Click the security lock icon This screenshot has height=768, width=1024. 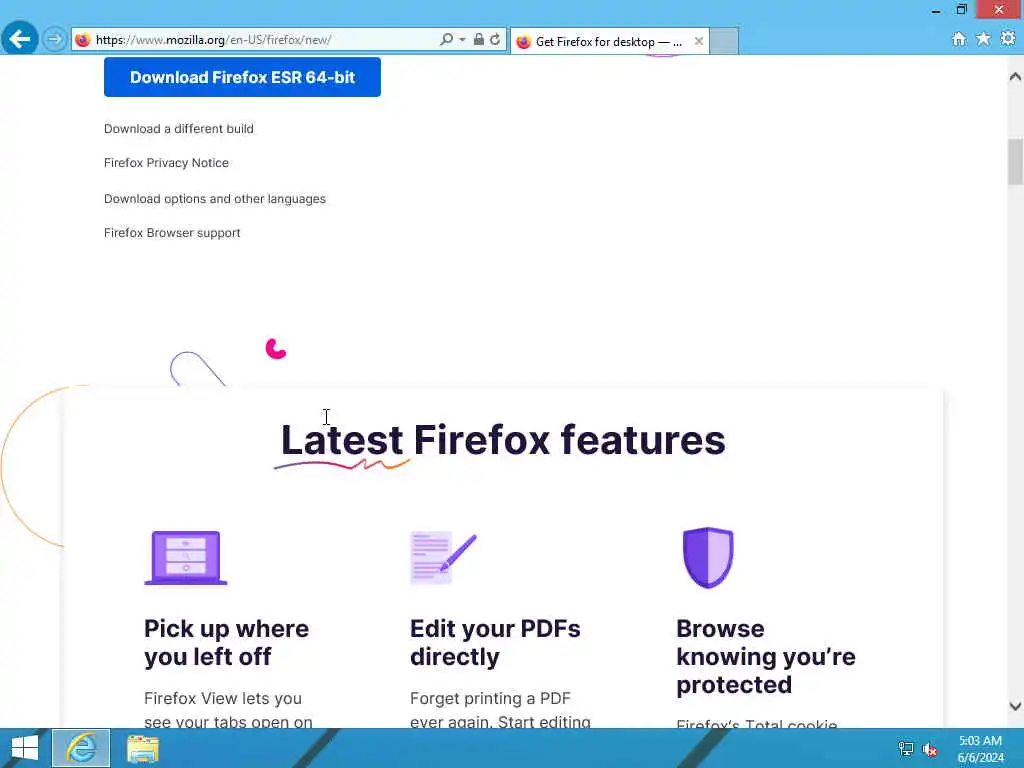tap(479, 39)
